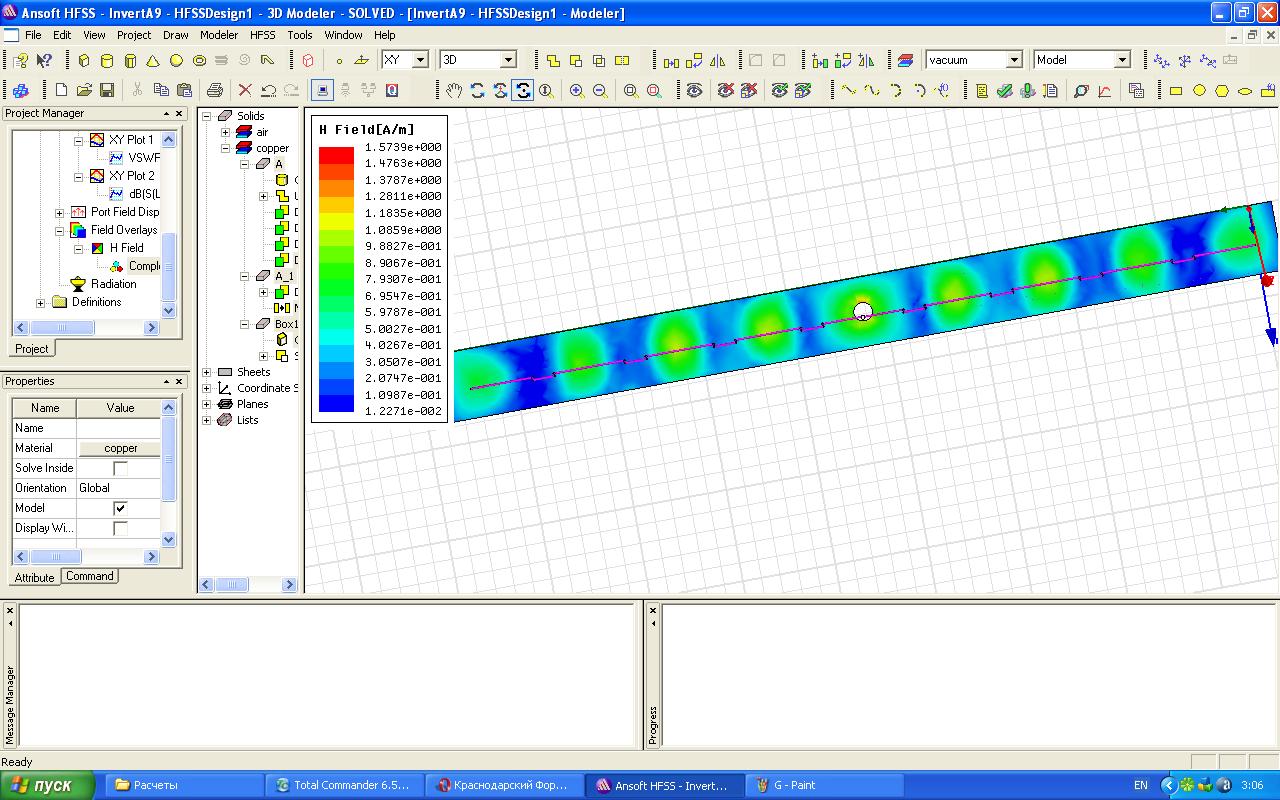This screenshot has height=800, width=1280.
Task: Activate the Pan hand tool
Action: 454,91
